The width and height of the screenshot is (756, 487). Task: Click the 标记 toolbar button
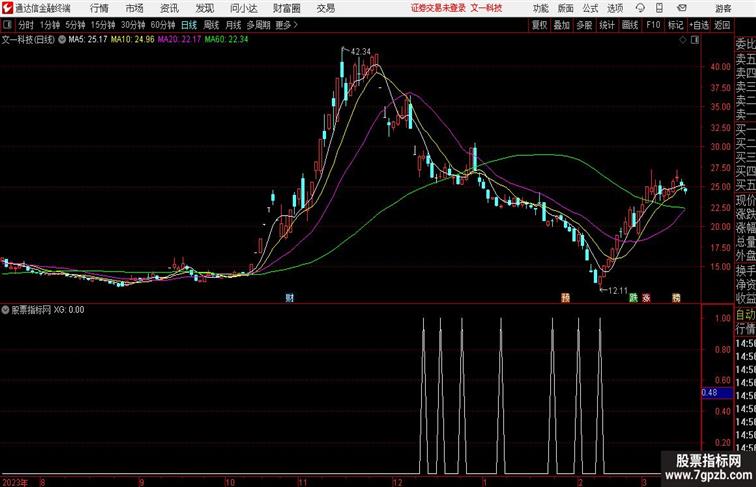(x=675, y=25)
